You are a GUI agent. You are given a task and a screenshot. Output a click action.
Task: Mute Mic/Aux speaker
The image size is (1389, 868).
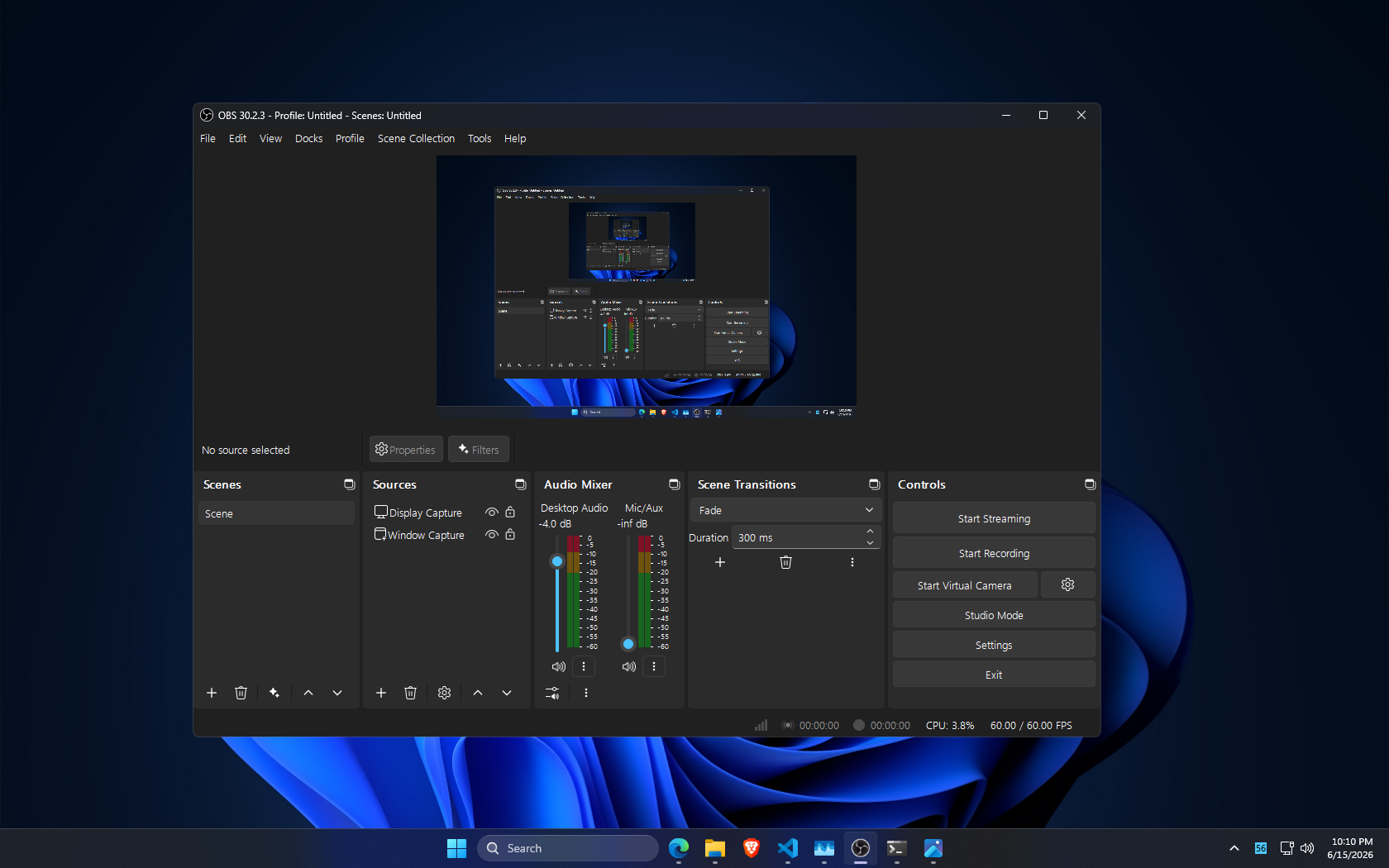point(629,666)
